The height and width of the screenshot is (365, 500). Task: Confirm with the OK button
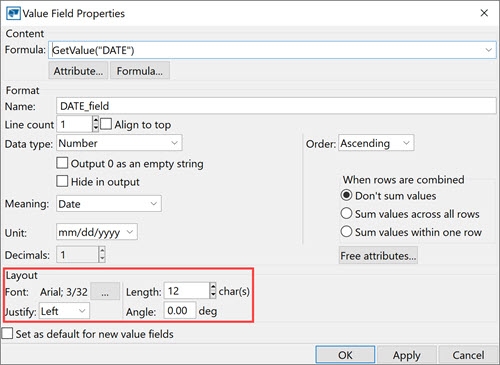click(x=345, y=355)
